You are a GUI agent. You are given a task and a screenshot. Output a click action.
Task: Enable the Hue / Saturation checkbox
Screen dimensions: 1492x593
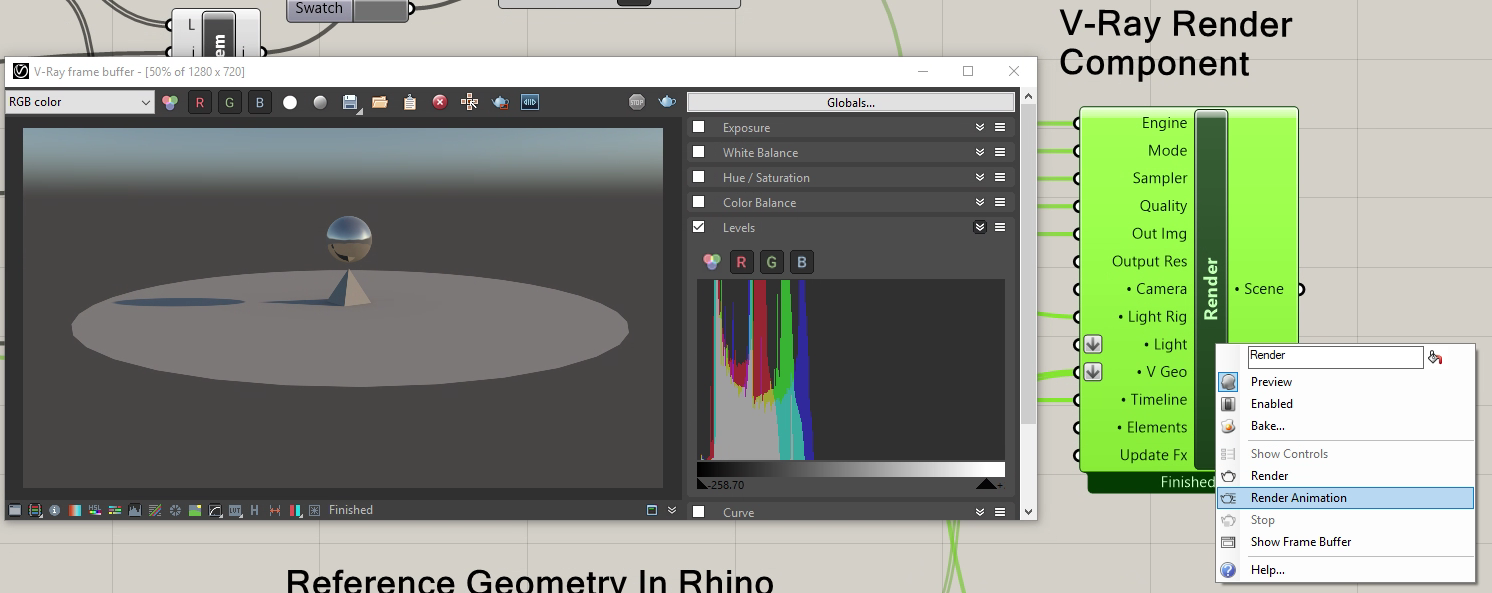pos(699,177)
